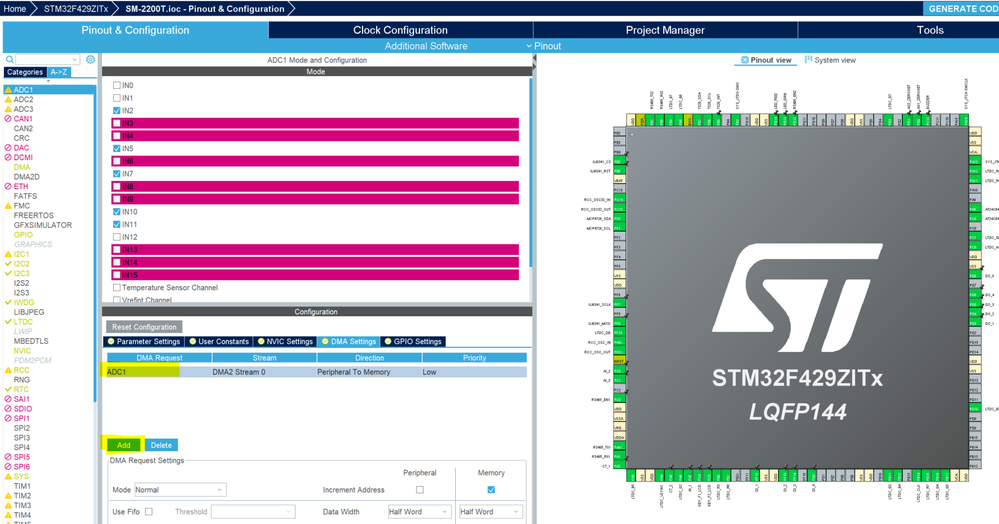Click the Pinout view chip icon
Image resolution: width=999 pixels, height=524 pixels.
pos(744,60)
